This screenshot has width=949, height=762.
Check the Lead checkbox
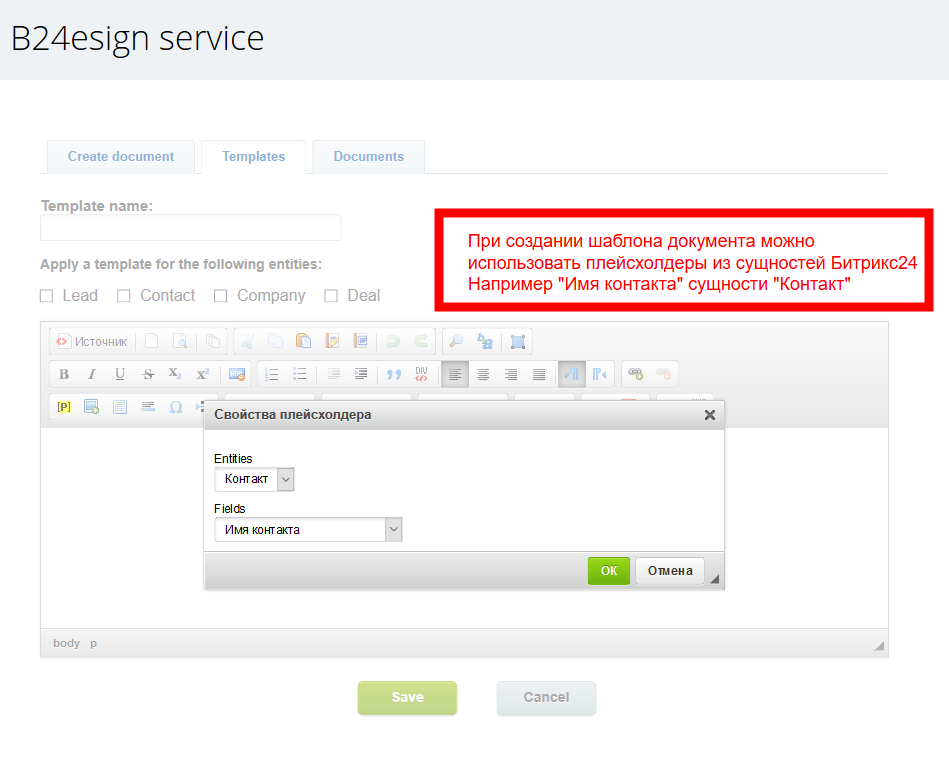coord(47,296)
